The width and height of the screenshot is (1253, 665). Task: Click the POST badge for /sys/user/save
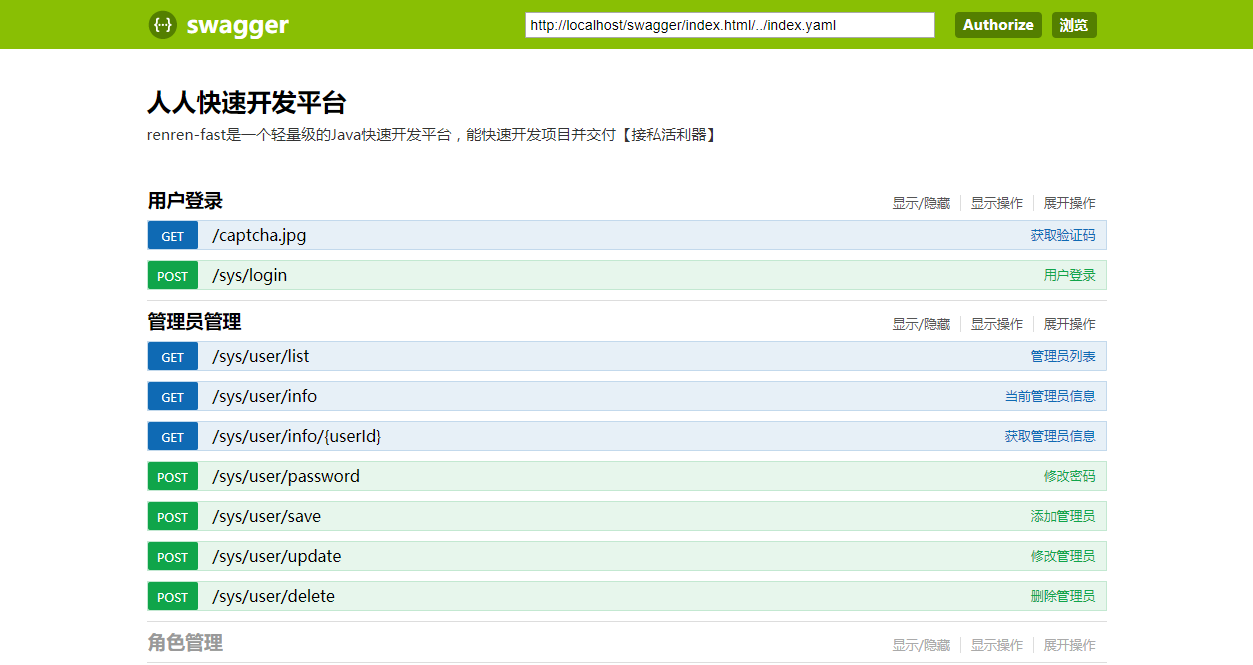coord(173,517)
